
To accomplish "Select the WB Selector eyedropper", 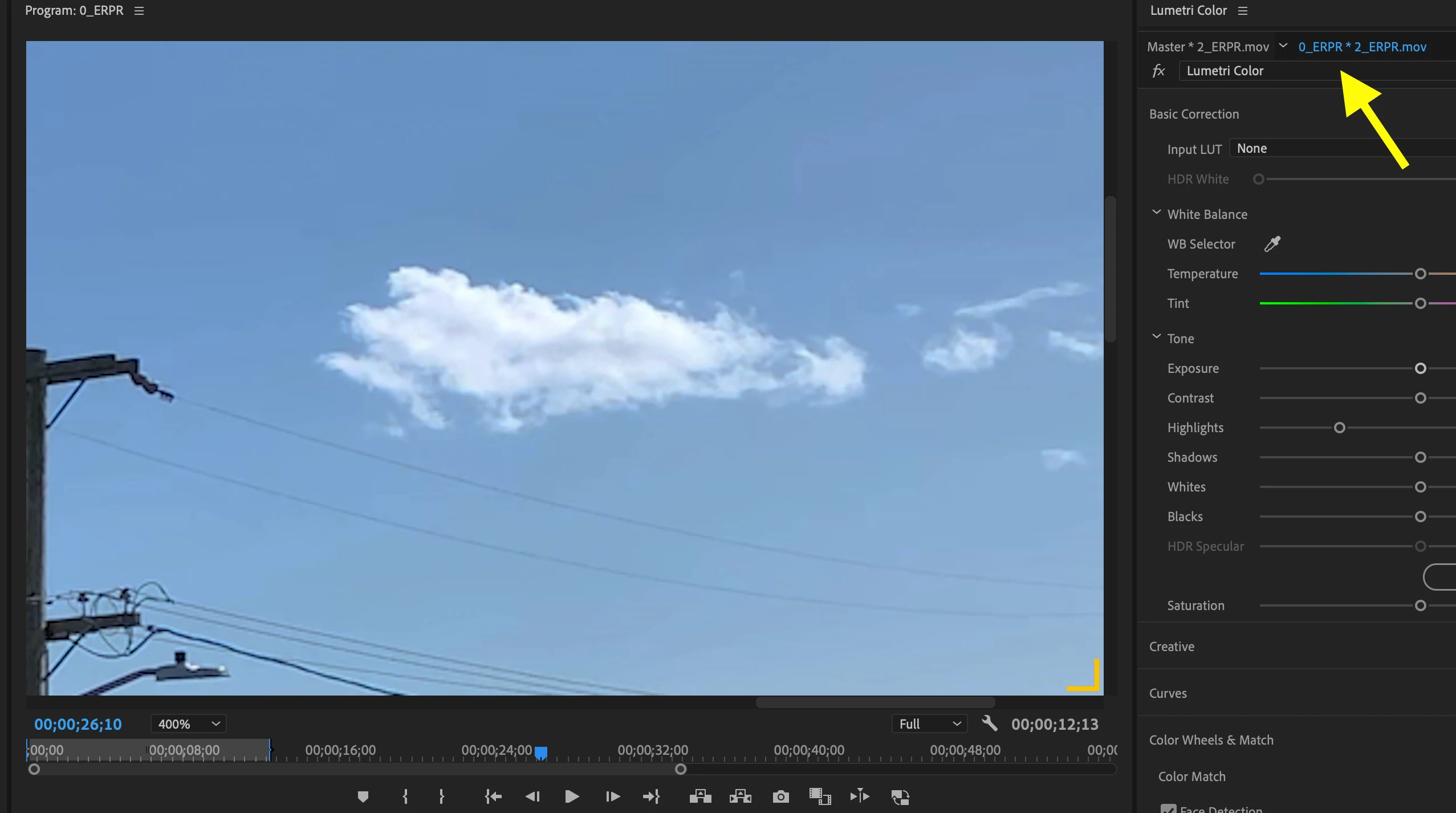I will (1272, 244).
